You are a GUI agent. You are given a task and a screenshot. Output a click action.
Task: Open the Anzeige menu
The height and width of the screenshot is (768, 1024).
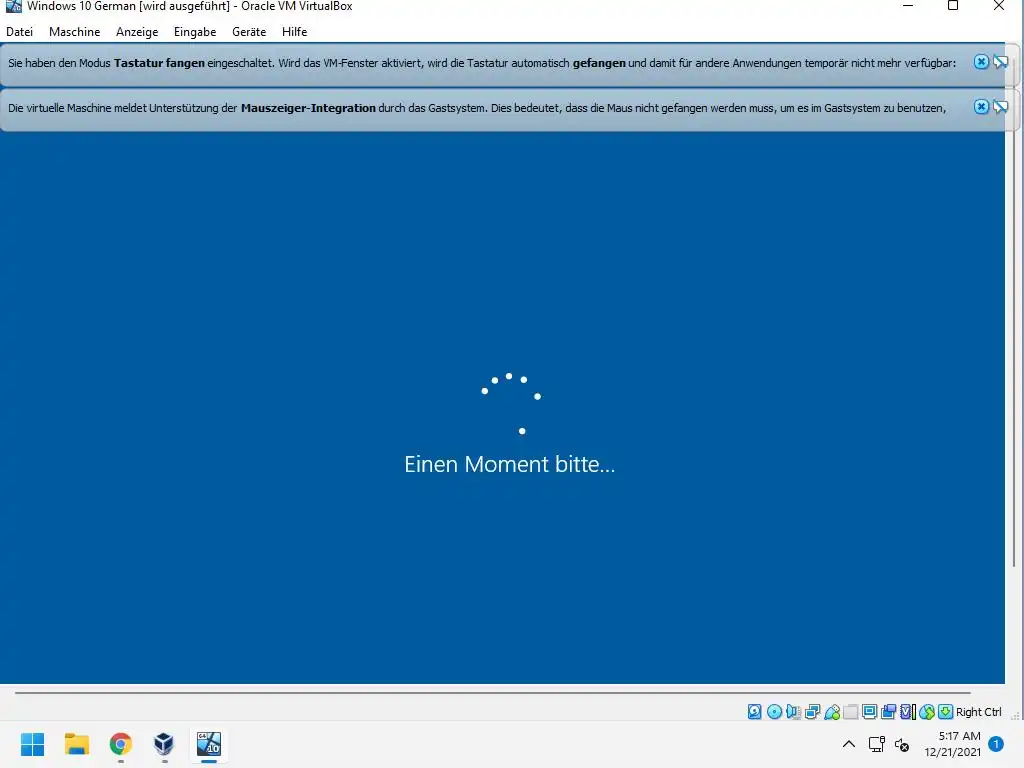click(137, 31)
